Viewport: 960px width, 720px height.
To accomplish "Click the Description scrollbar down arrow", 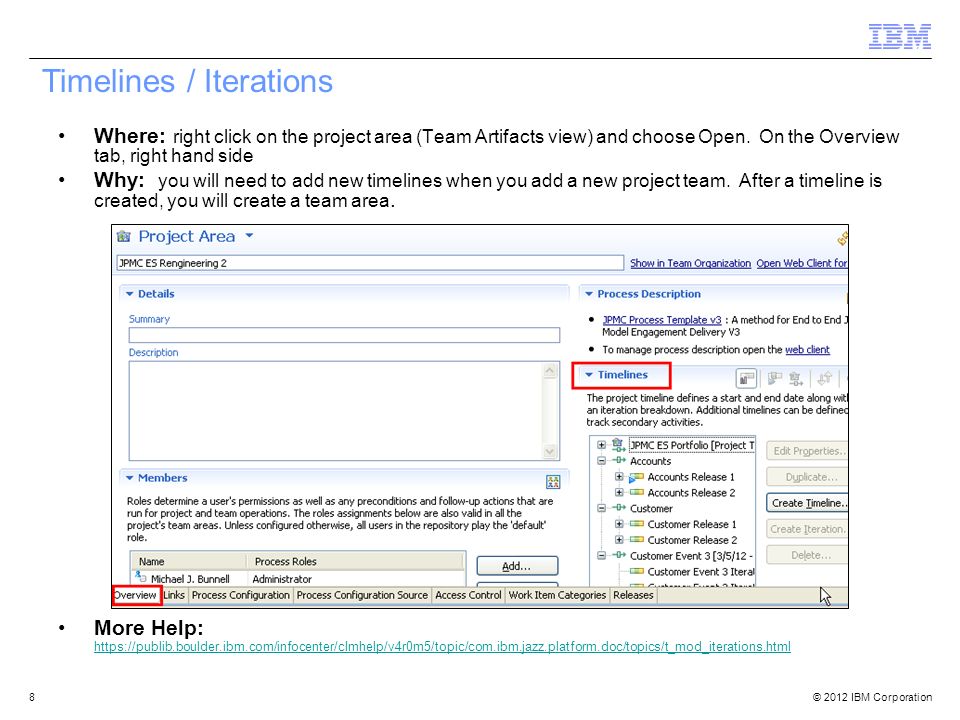I will pyautogui.click(x=550, y=451).
